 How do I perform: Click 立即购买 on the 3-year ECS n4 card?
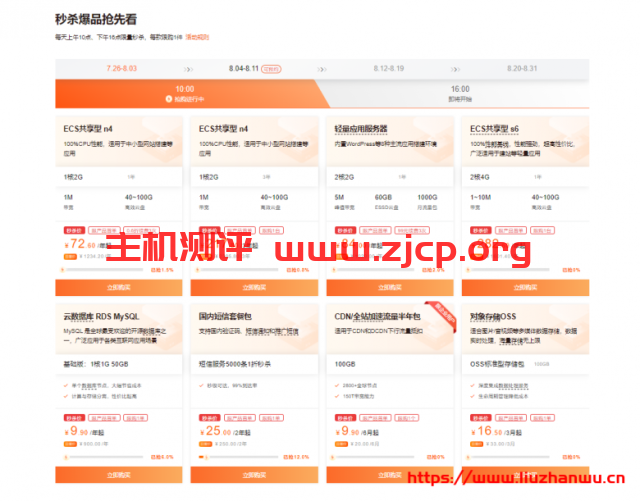(254, 287)
